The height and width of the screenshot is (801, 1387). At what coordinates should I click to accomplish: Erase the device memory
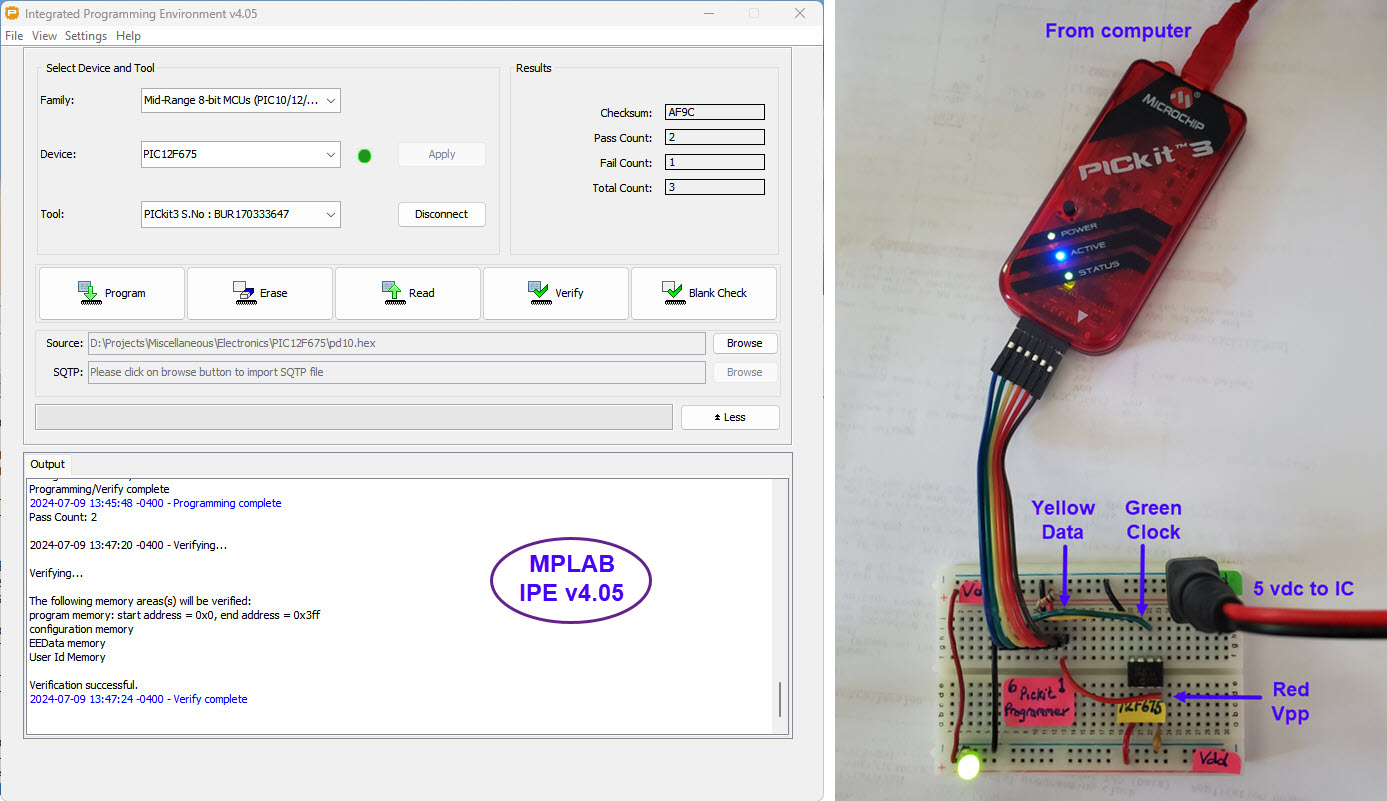259,292
